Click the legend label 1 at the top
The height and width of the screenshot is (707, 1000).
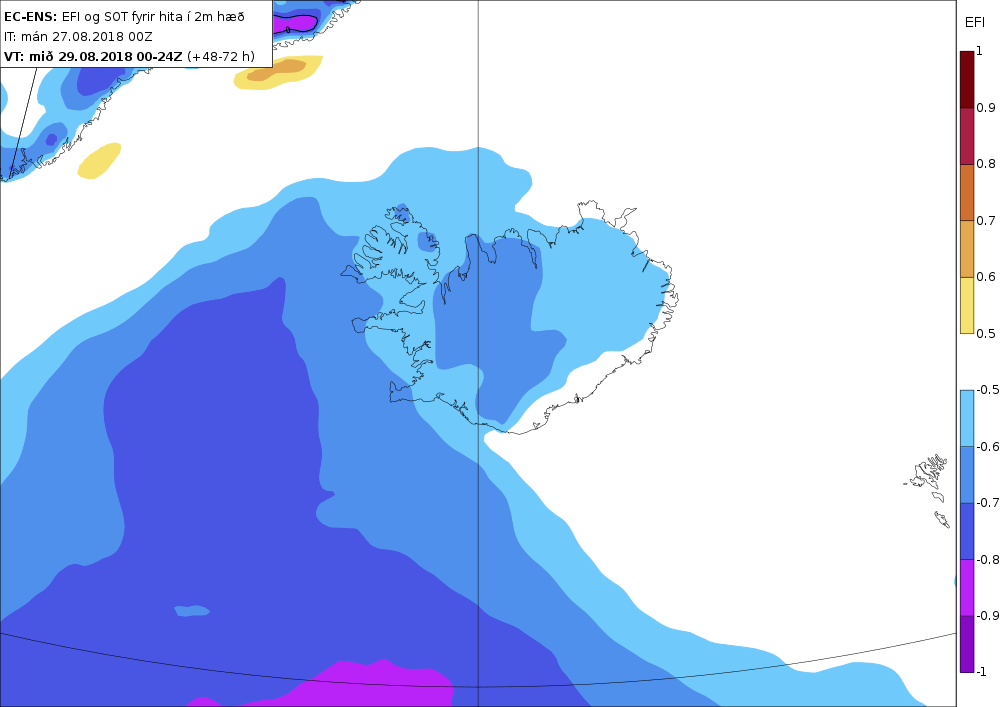click(x=980, y=51)
